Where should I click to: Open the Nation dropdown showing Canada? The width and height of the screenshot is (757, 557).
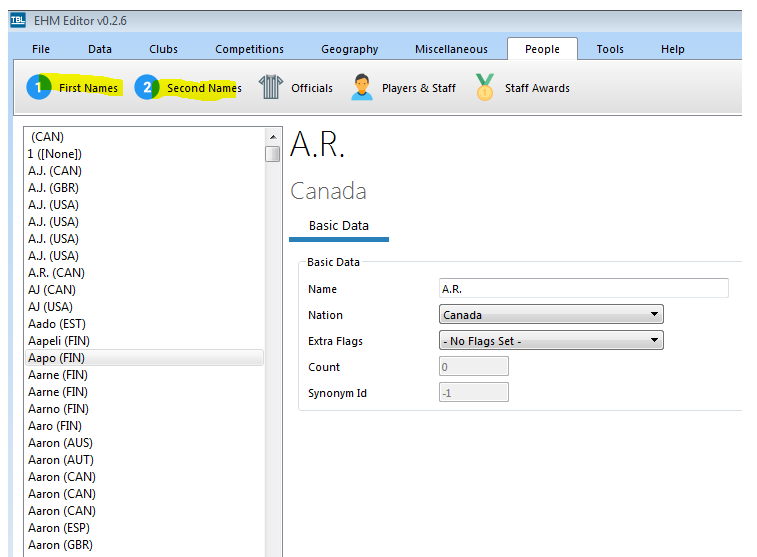coord(551,315)
